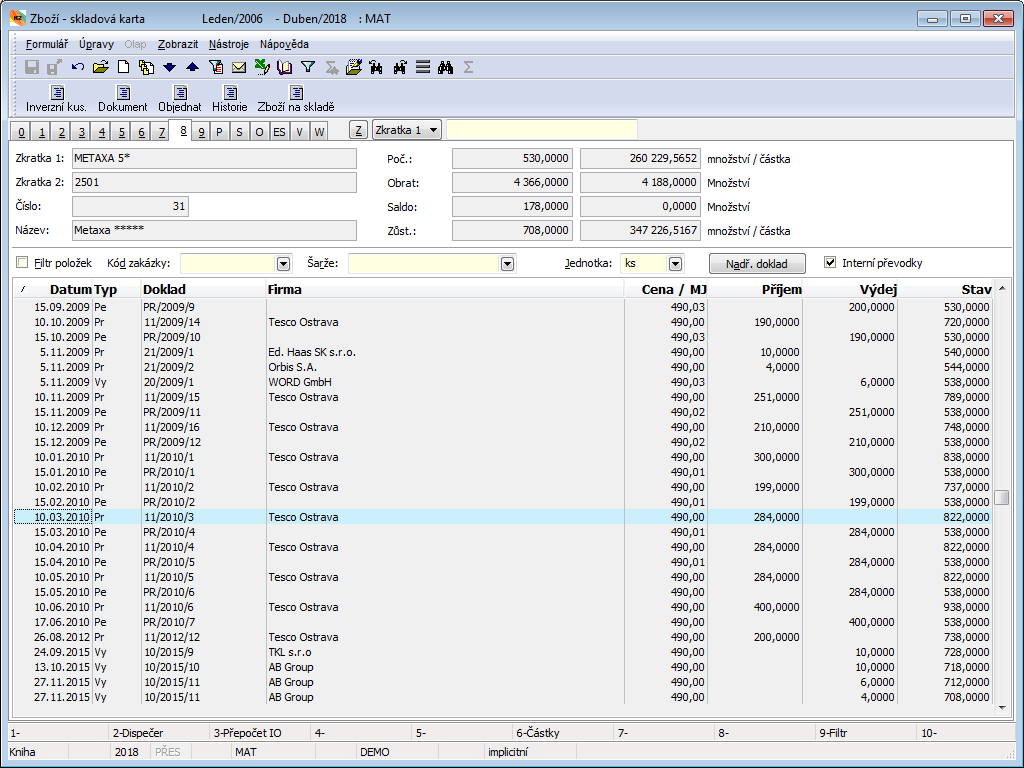Expand the Kód zakázky dropdown
1024x768 pixels.
283,264
